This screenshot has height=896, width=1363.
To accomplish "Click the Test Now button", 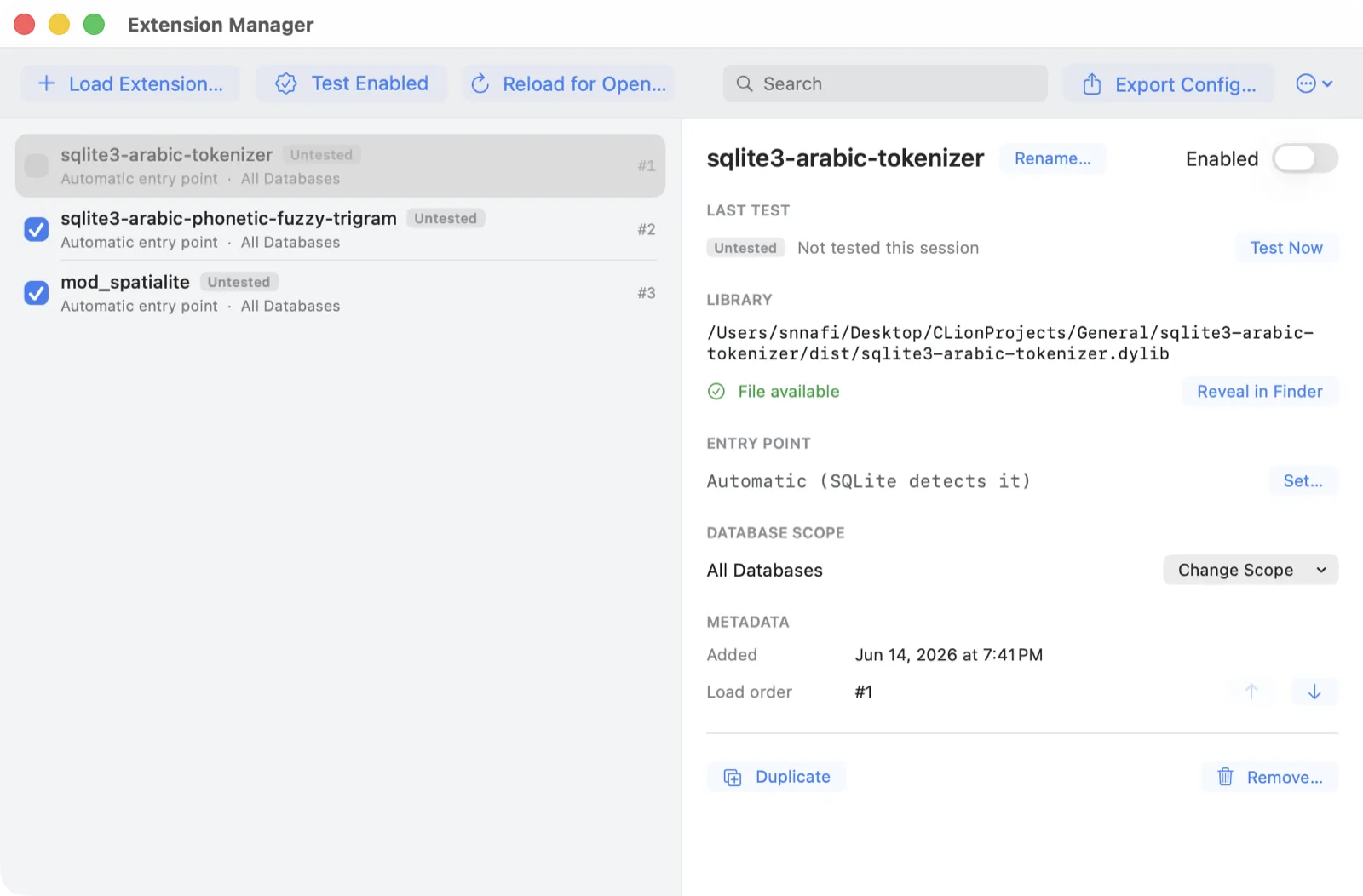I will pyautogui.click(x=1286, y=248).
